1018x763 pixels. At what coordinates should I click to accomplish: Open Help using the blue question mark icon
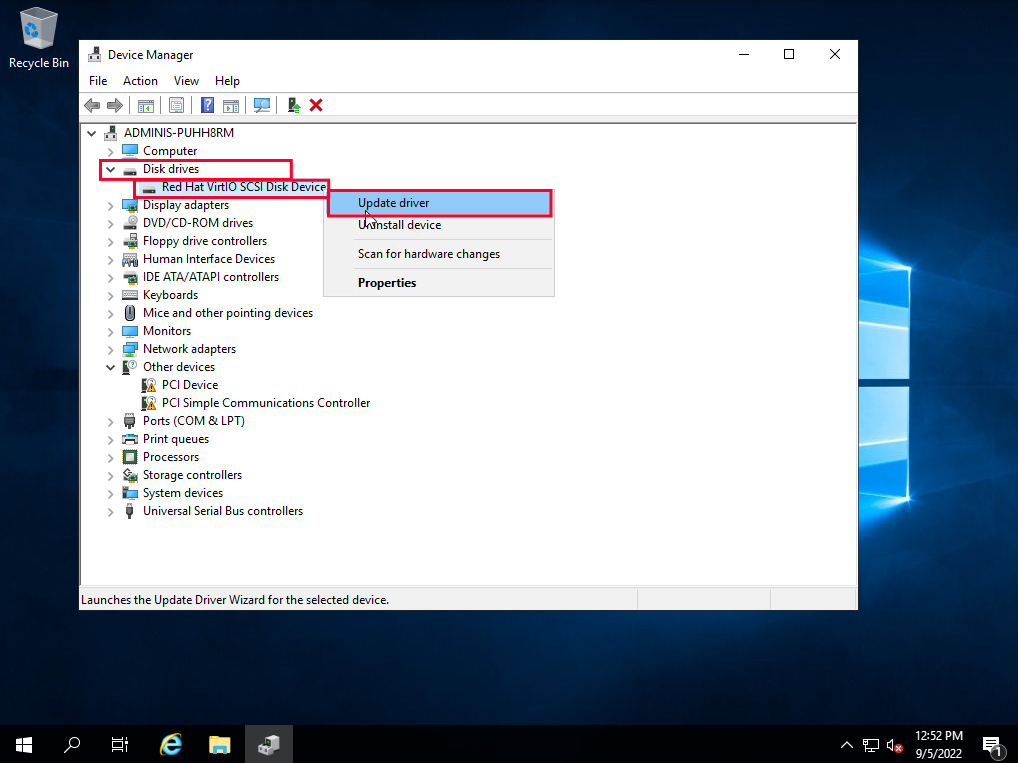[207, 105]
